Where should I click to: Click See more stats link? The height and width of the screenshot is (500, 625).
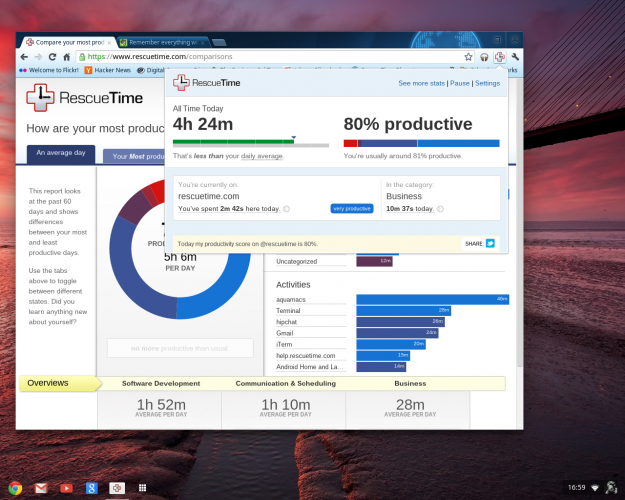click(x=421, y=83)
